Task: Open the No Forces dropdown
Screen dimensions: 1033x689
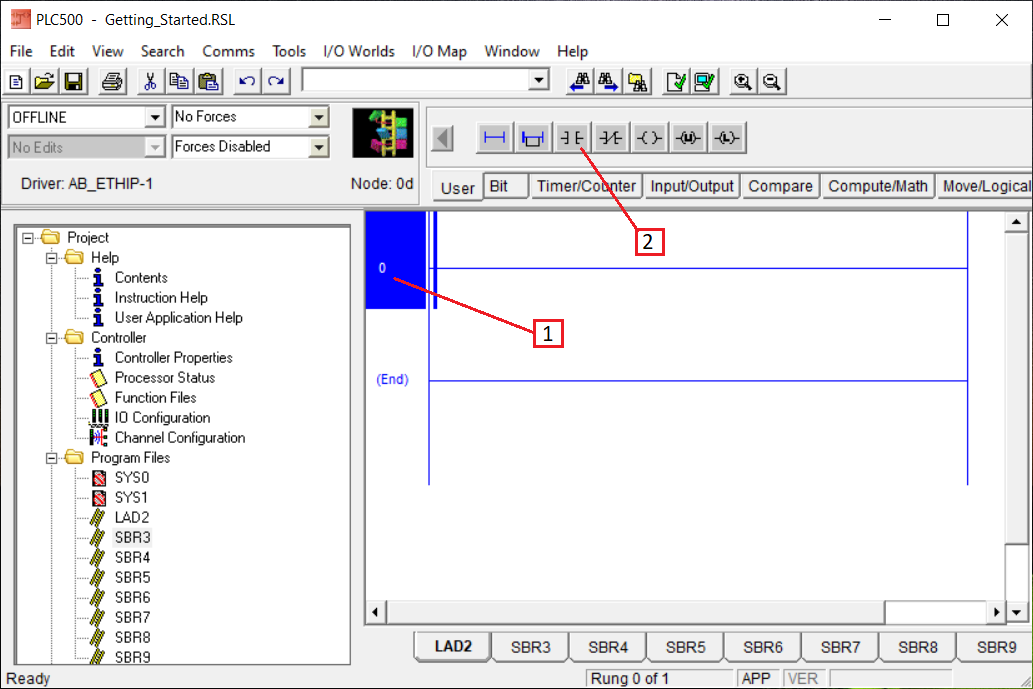Action: pyautogui.click(x=319, y=117)
